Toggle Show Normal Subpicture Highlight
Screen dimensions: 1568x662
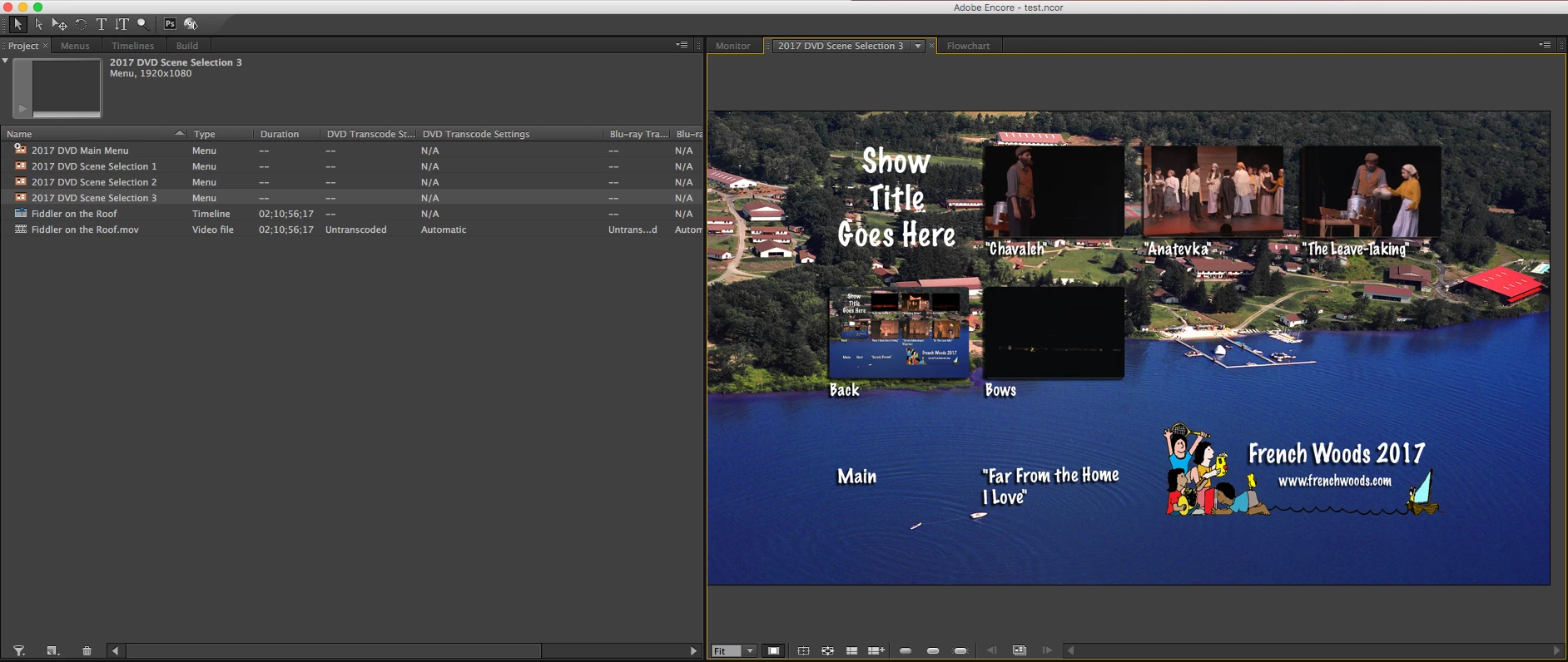[x=906, y=650]
